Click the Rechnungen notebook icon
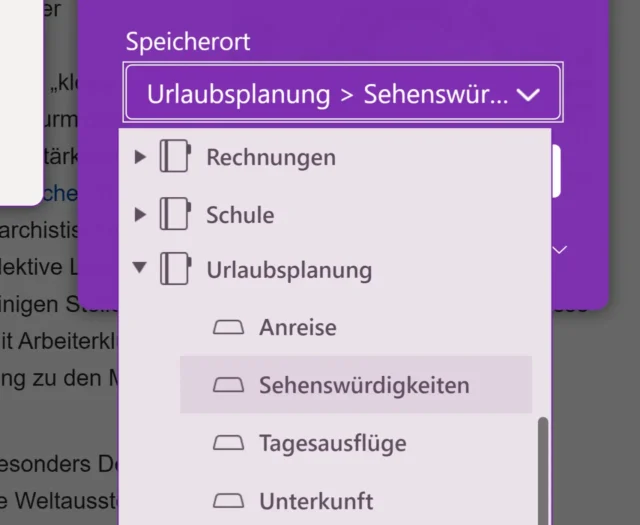This screenshot has height=525, width=640. [175, 157]
